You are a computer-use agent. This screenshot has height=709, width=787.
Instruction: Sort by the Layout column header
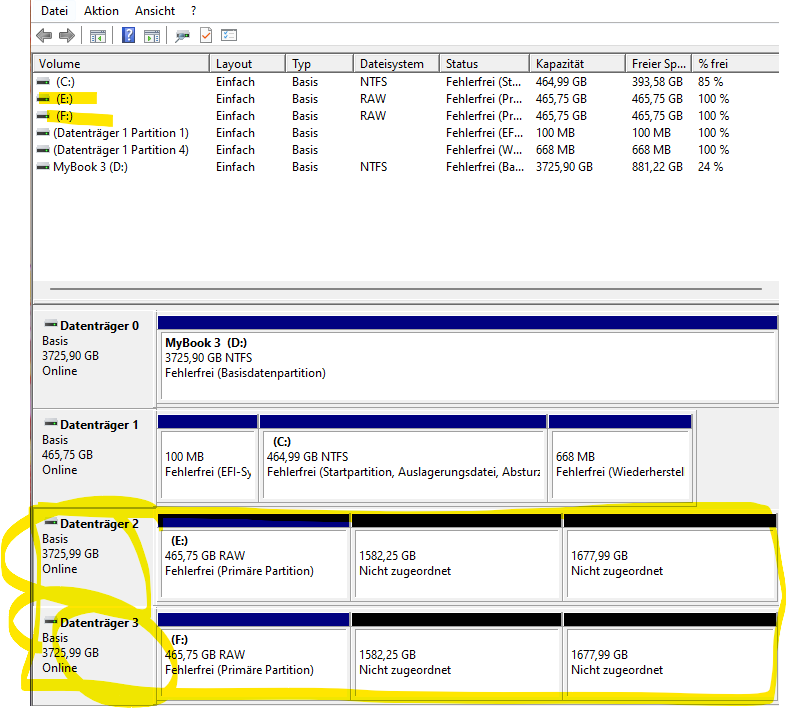pos(247,64)
